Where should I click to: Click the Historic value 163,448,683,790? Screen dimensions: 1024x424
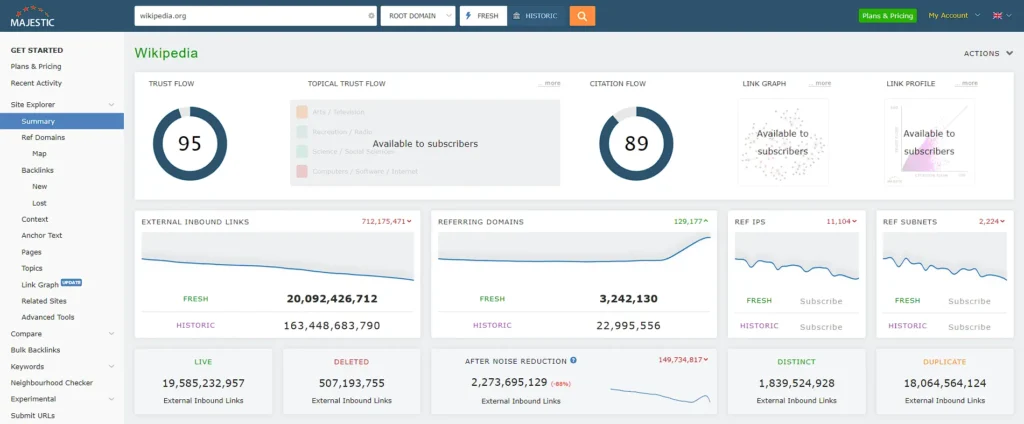tap(332, 325)
